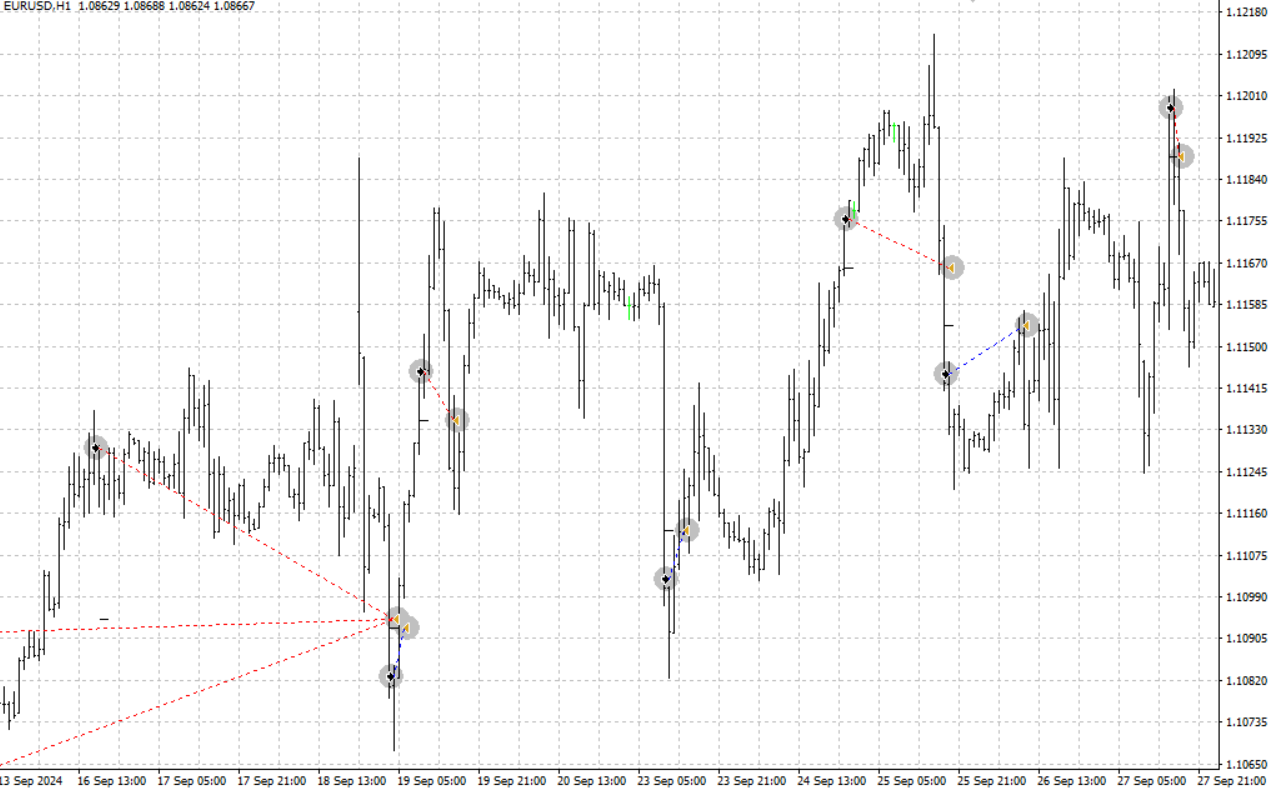Viewport: 1273px width, 794px height.
Task: Select the 19 Sep exit arrow near 1.11415
Action: (456, 420)
